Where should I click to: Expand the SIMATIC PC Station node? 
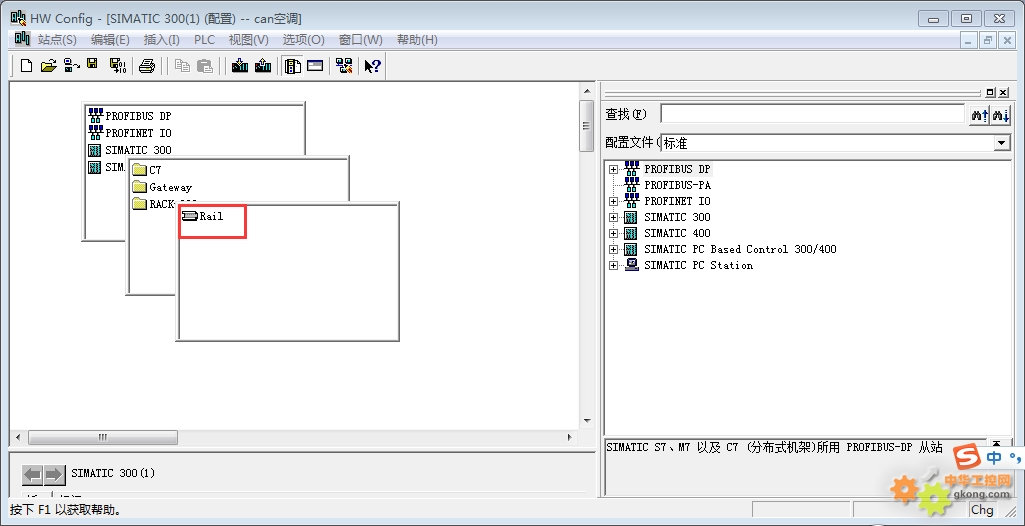coord(613,265)
